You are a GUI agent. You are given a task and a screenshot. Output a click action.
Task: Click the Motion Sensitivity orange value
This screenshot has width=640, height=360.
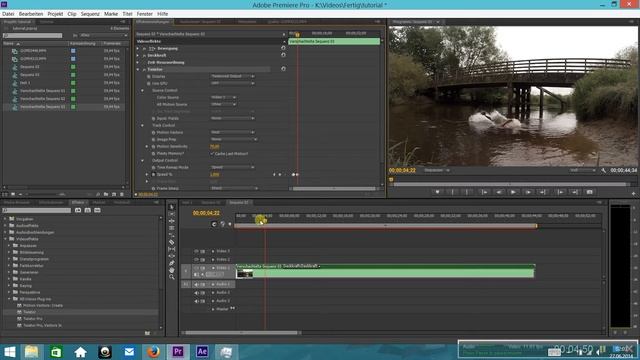pos(215,147)
